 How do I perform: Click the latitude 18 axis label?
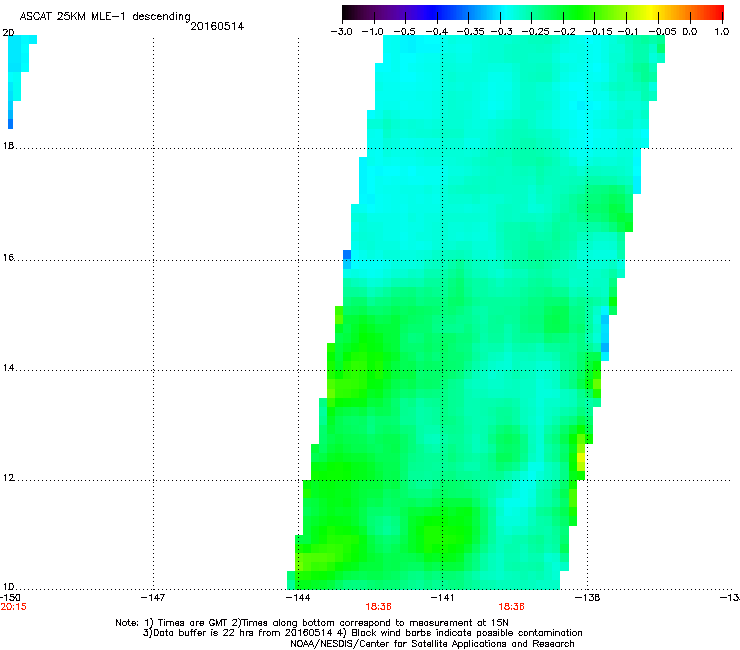[x=8, y=145]
